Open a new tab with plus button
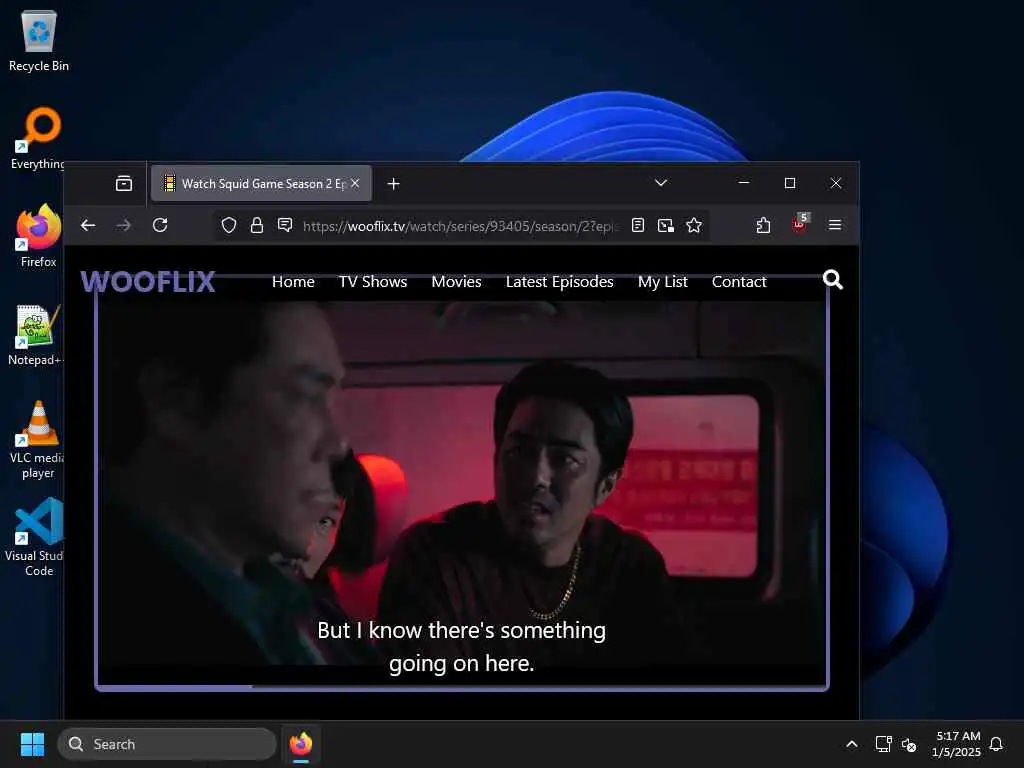The image size is (1024, 768). click(x=393, y=184)
